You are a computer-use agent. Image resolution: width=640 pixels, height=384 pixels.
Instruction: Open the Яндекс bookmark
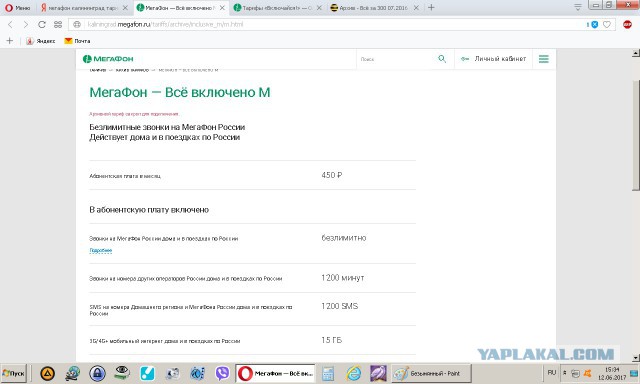(x=40, y=41)
